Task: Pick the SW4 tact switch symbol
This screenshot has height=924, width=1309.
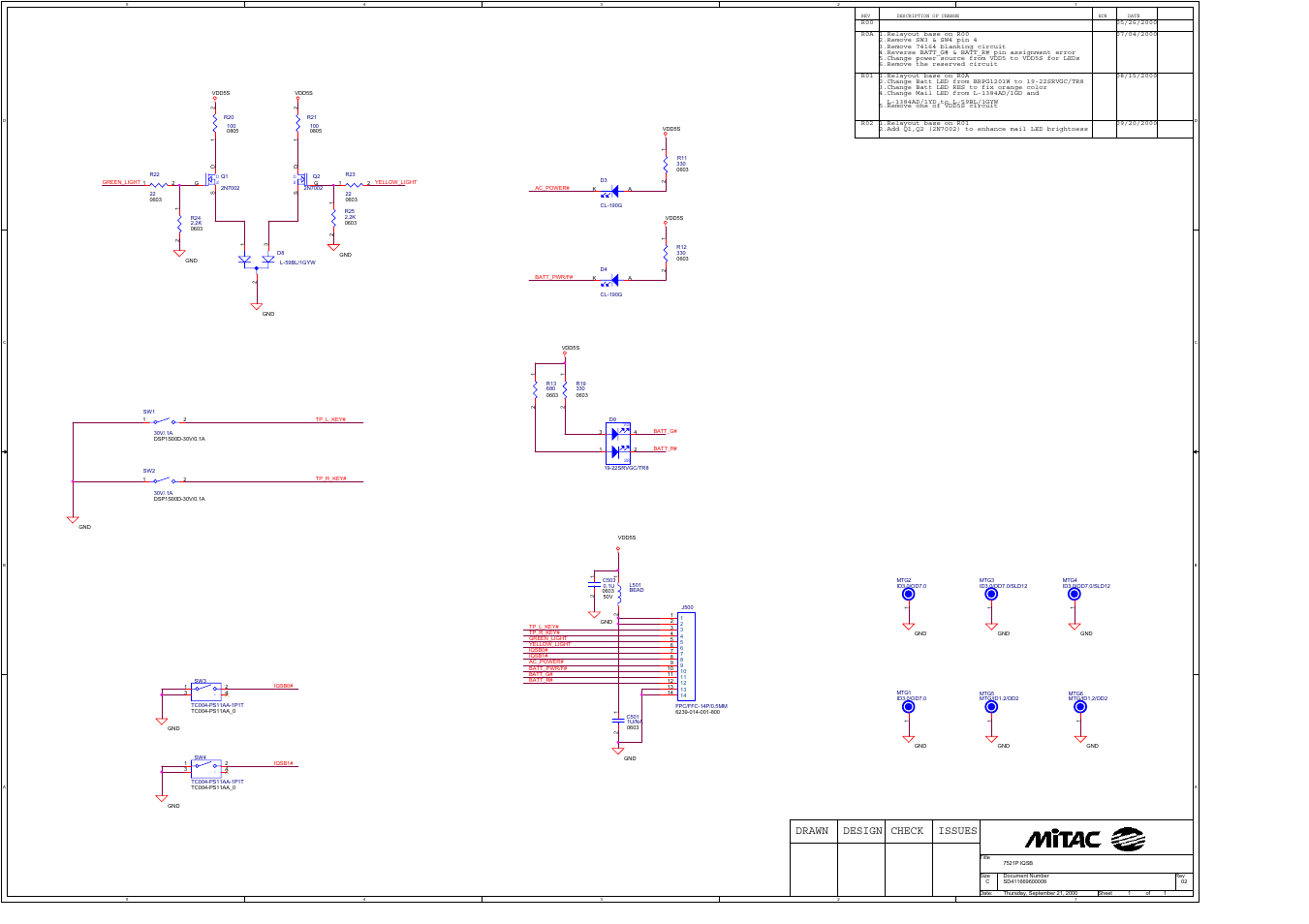Action: point(206,767)
